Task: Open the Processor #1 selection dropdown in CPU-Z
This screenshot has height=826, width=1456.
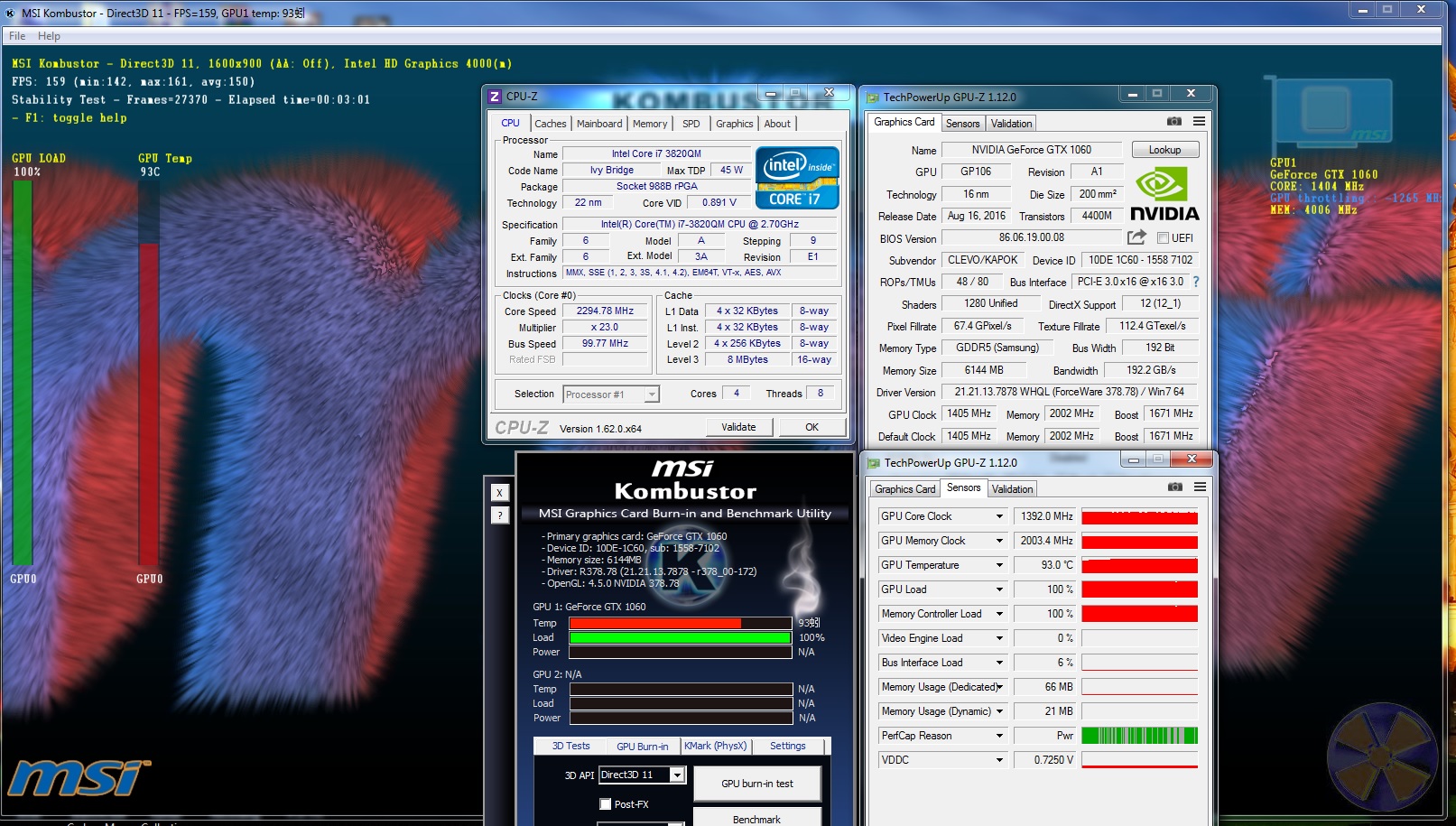Action: coord(651,394)
